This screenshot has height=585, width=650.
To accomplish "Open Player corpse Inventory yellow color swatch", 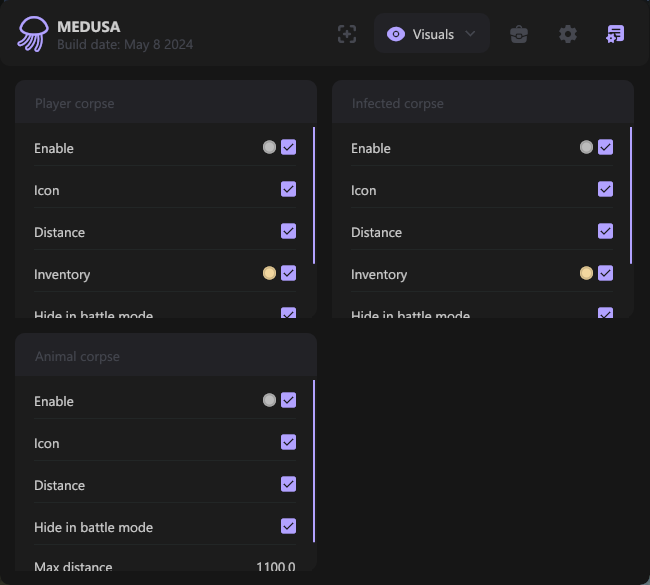I will (269, 273).
